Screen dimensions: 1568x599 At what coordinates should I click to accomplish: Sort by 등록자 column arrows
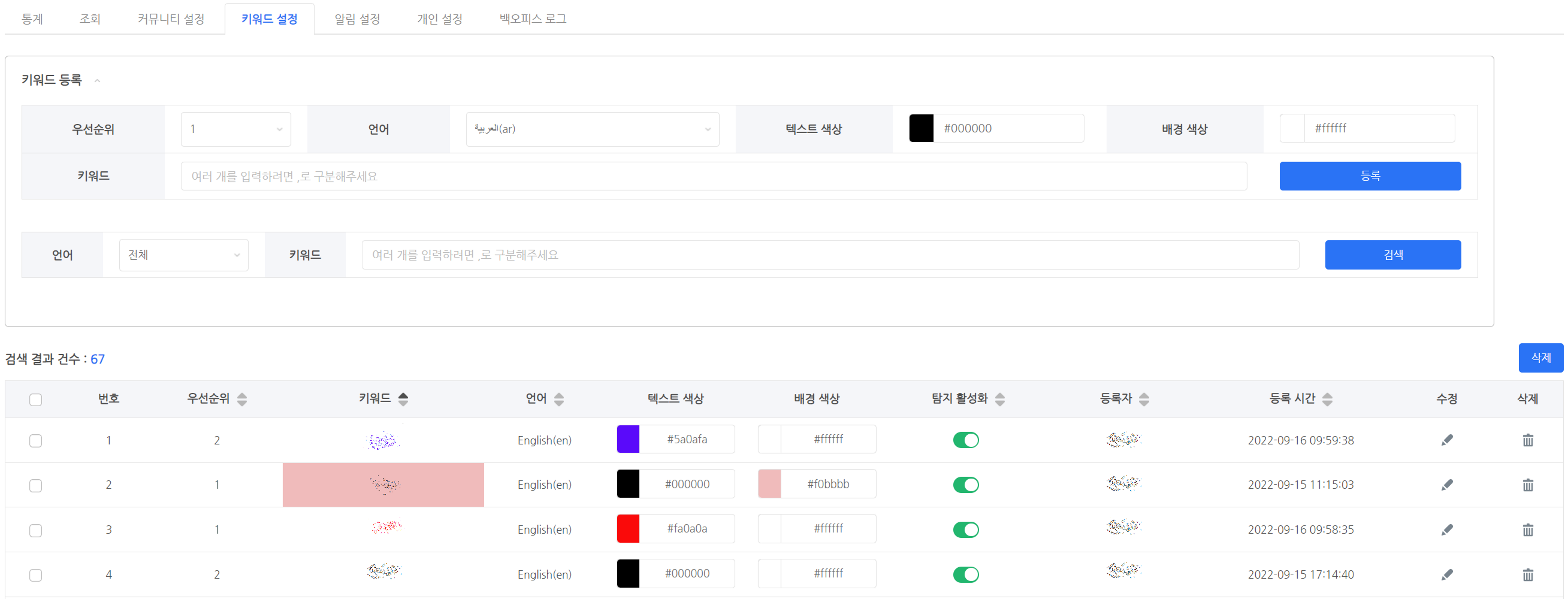[1144, 399]
